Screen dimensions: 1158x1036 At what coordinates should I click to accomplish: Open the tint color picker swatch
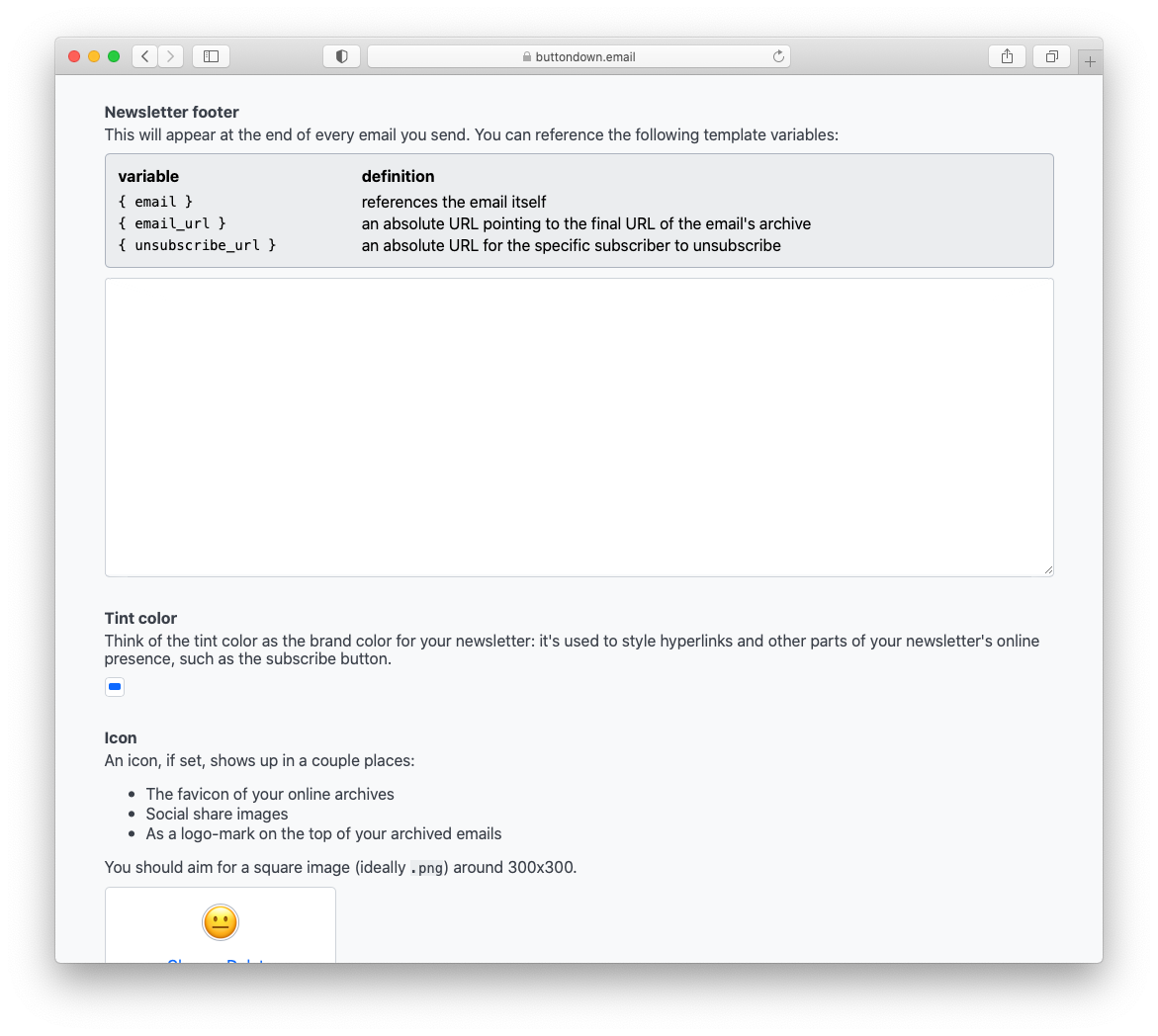[x=115, y=686]
